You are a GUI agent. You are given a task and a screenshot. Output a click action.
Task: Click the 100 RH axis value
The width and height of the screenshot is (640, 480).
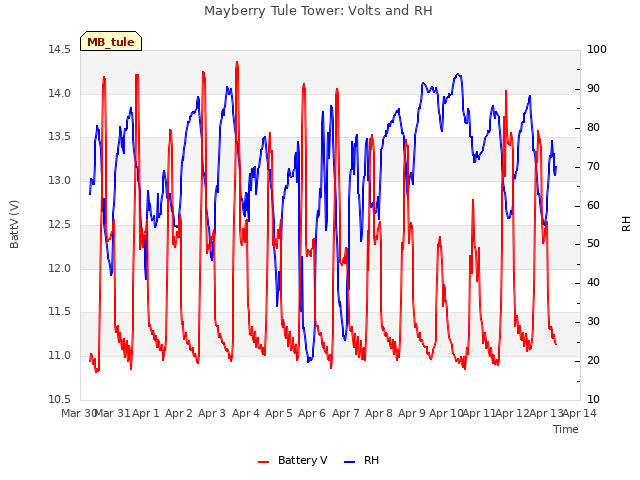coord(597,49)
